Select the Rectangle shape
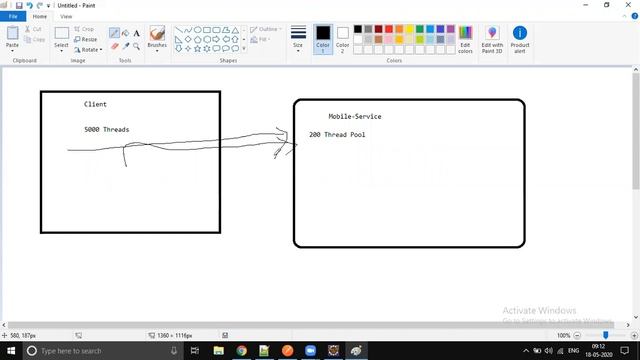This screenshot has height=360, width=640. point(207,30)
